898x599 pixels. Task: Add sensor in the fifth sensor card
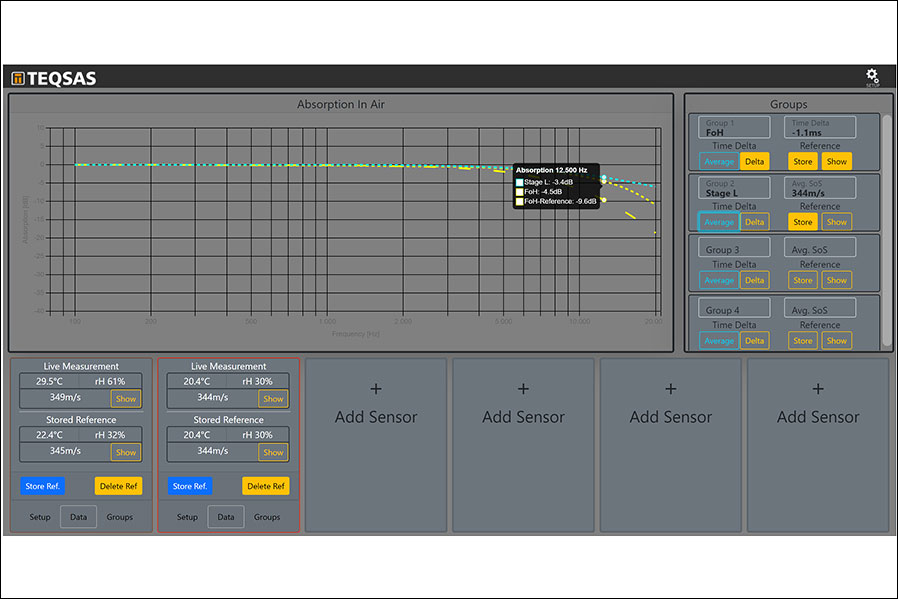coord(671,445)
